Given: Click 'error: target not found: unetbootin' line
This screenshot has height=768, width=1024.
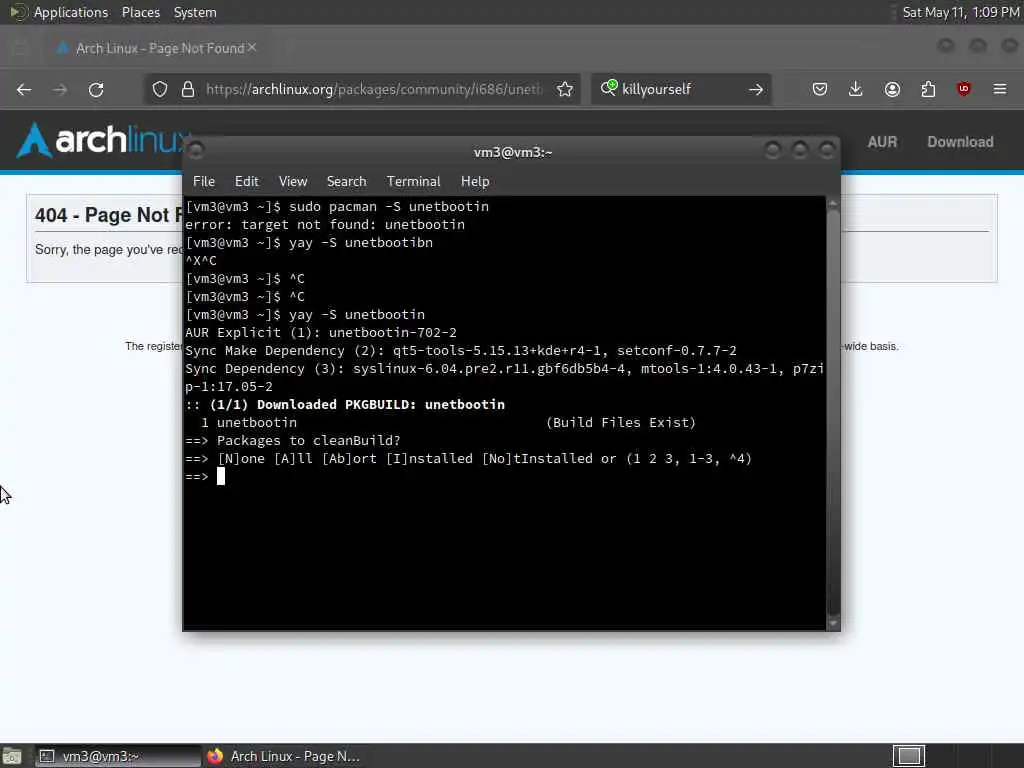Looking at the screenshot, I should pos(325,225).
